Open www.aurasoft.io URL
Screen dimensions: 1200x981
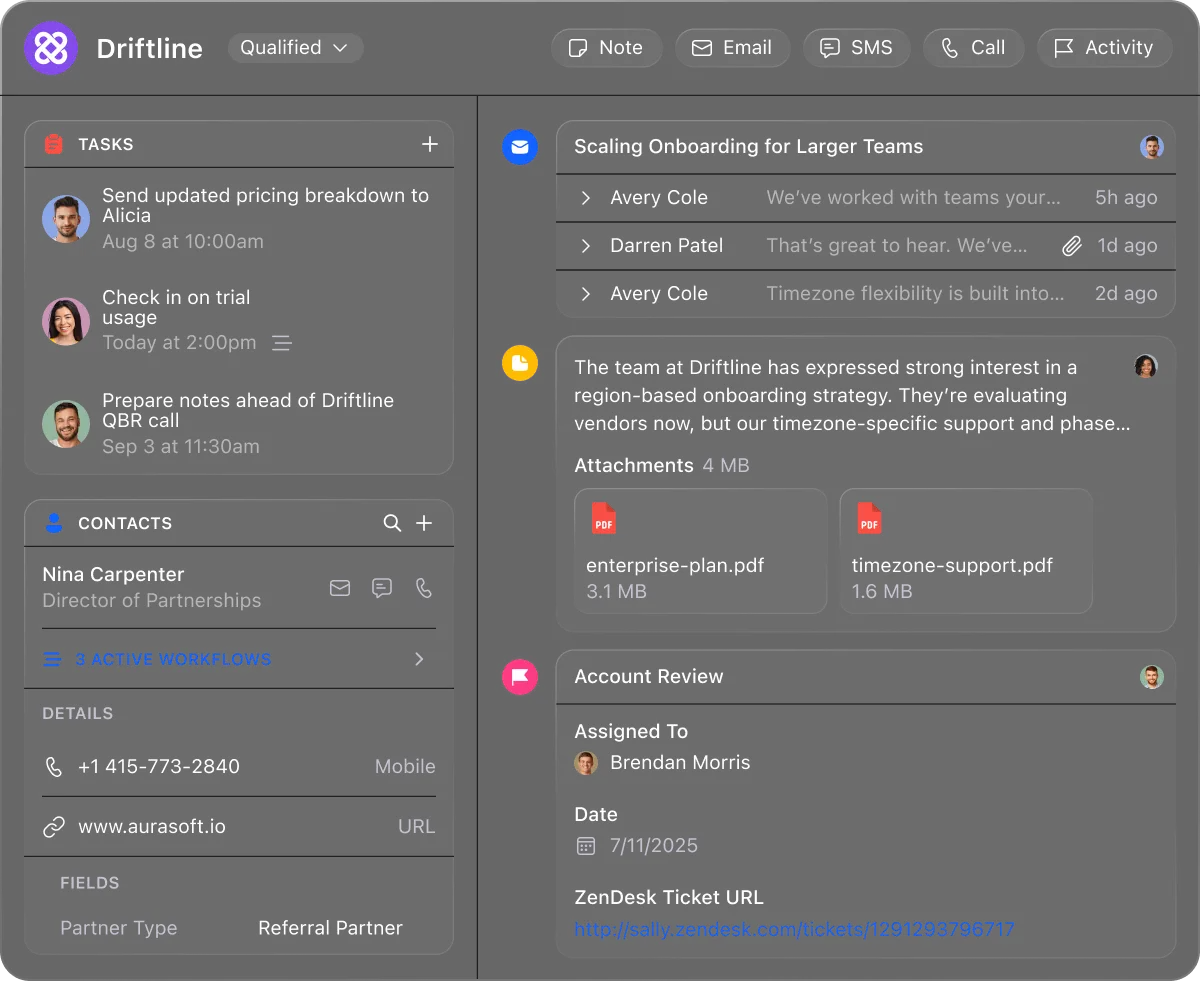(152, 827)
